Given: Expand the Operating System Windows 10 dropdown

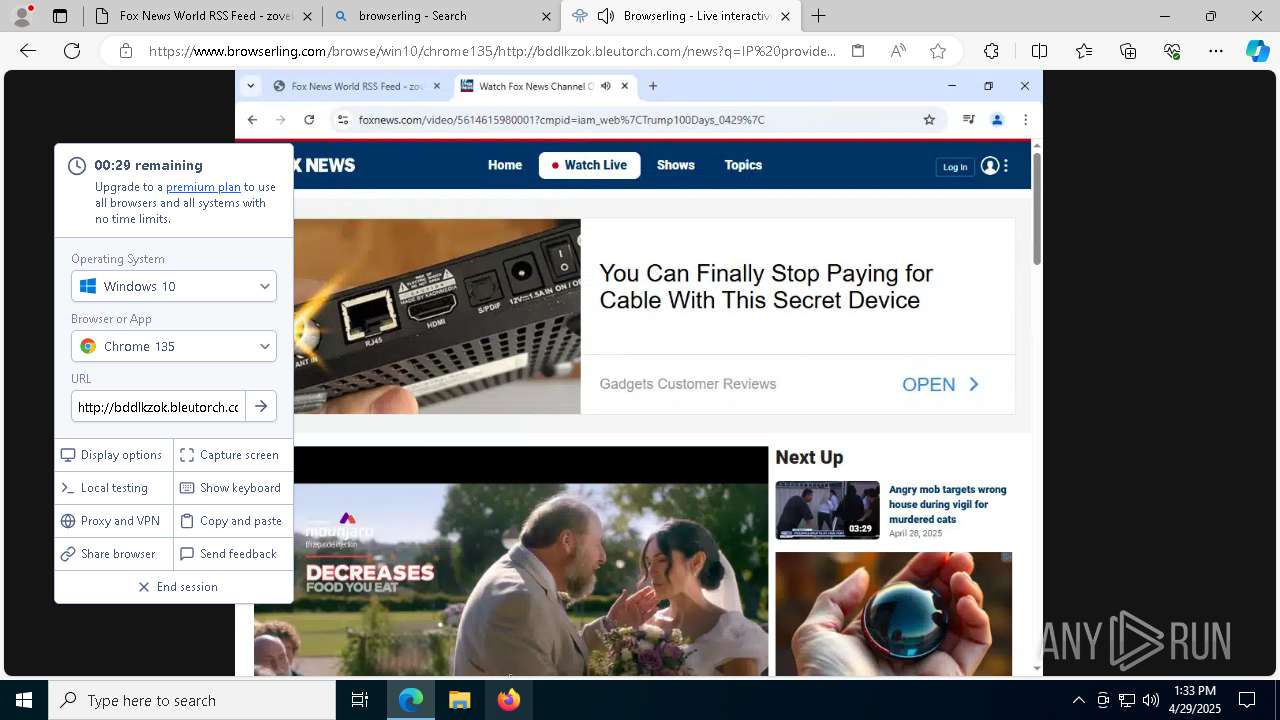Looking at the screenshot, I should 174,286.
